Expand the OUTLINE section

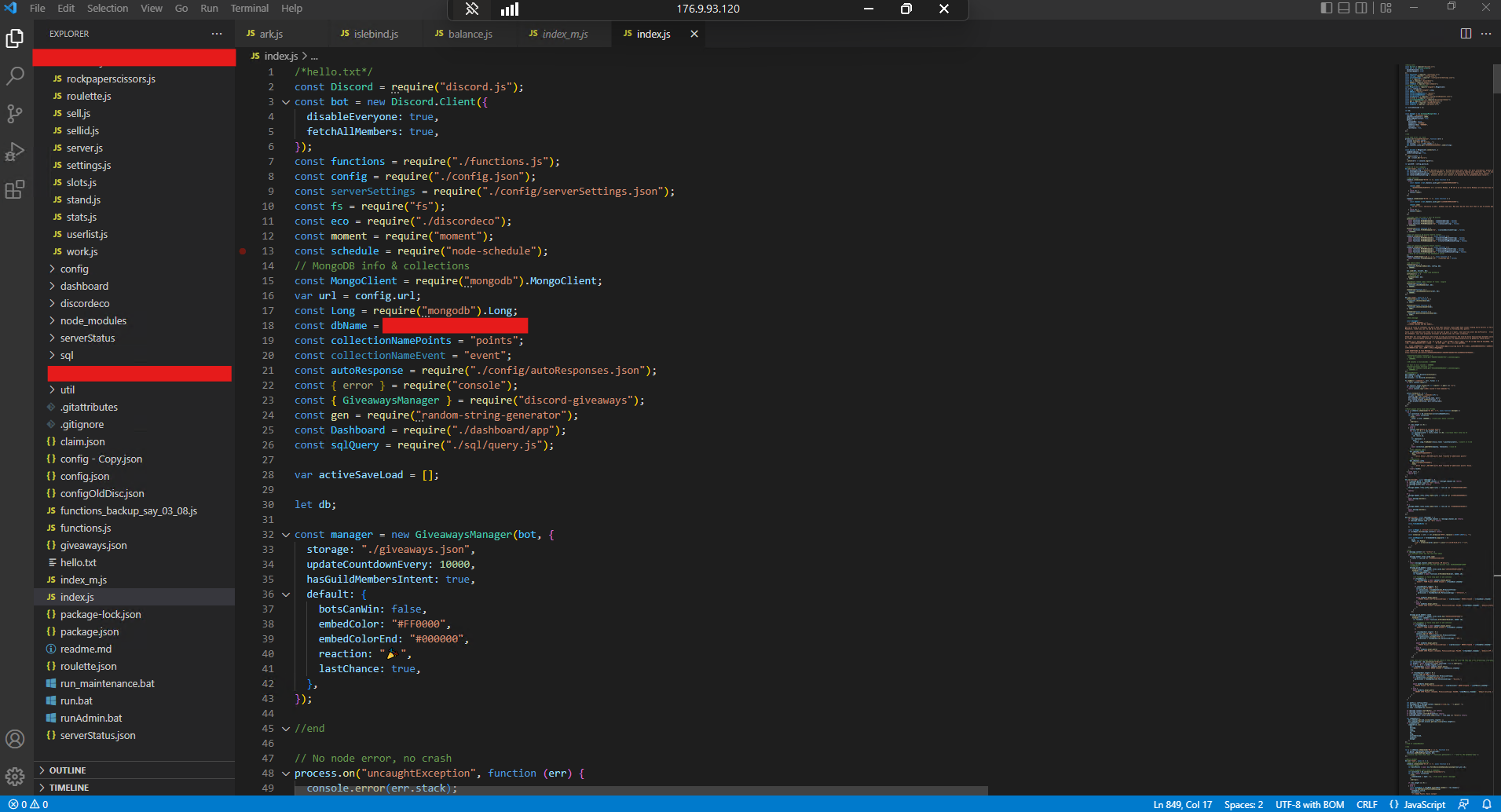point(68,770)
